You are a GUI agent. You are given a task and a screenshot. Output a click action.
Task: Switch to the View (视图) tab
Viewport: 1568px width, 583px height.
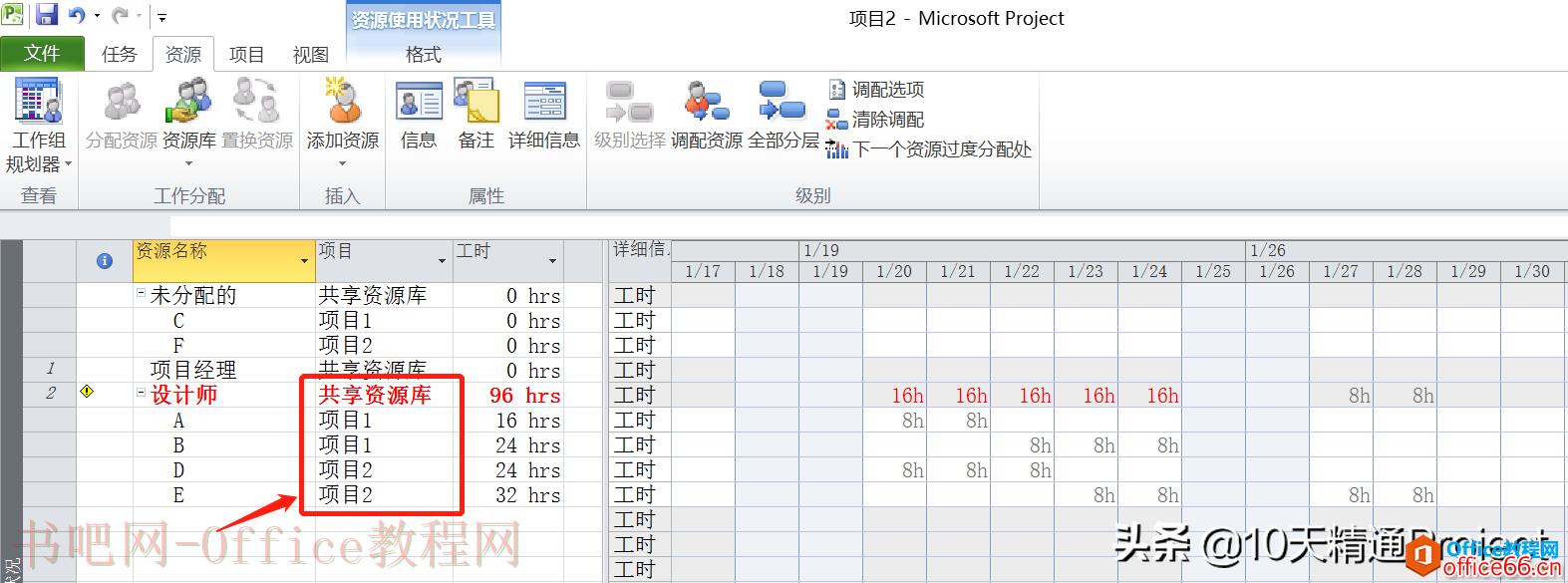click(310, 54)
